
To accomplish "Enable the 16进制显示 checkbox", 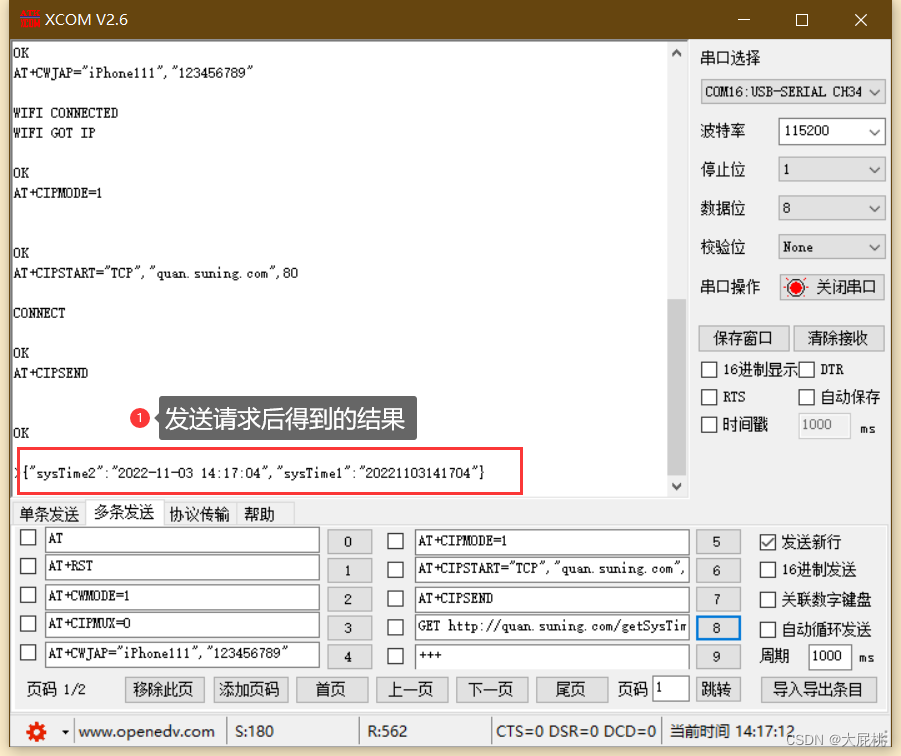I will pos(709,369).
